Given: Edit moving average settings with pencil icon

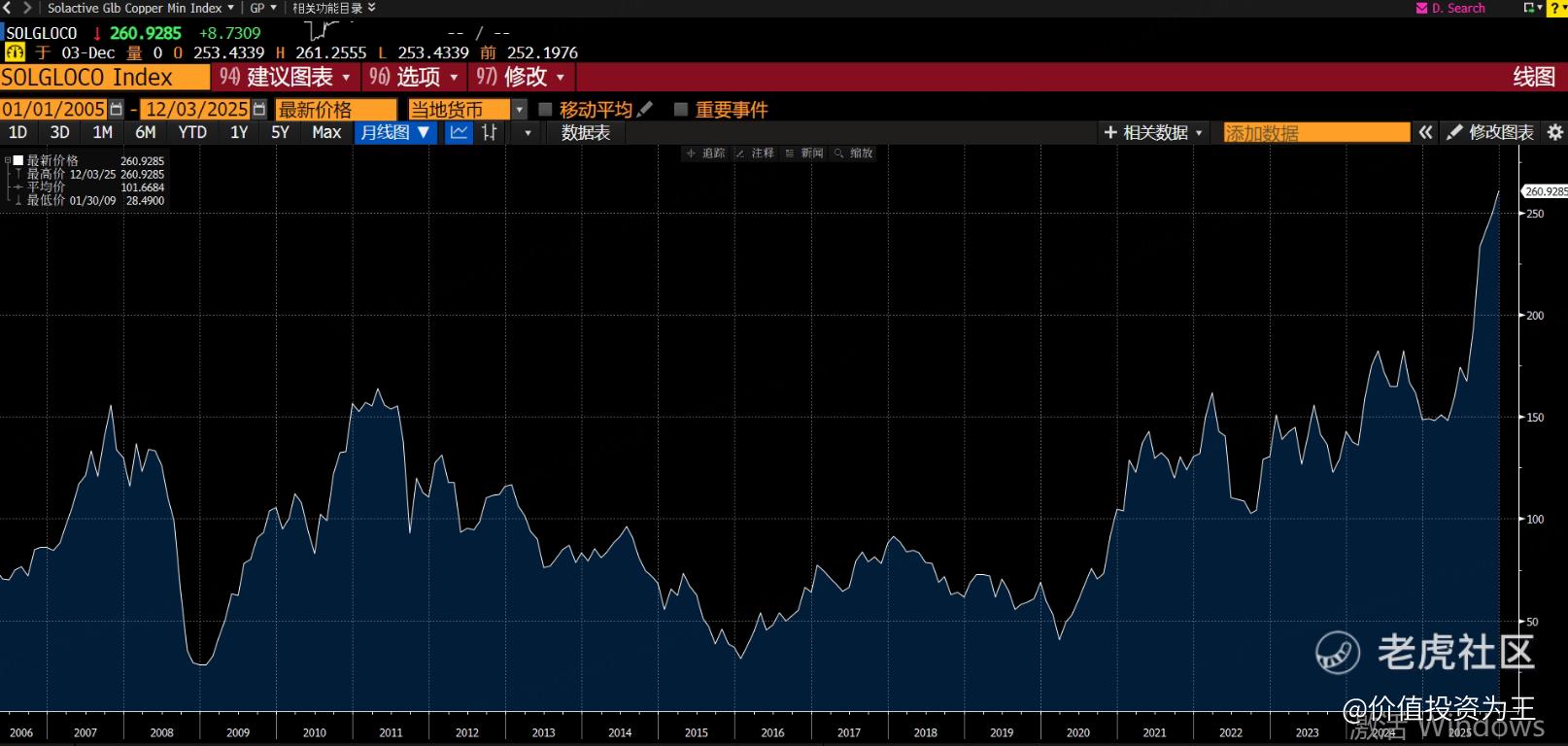Looking at the screenshot, I should click(646, 109).
